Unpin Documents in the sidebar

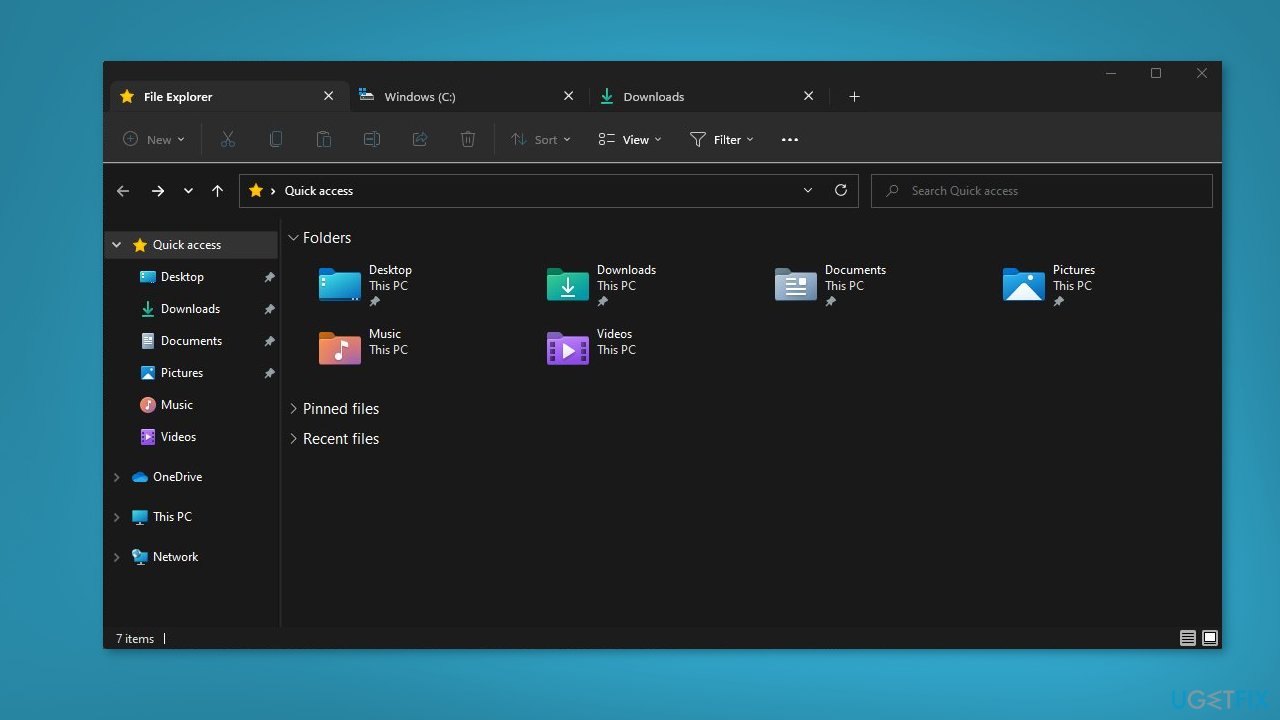tap(269, 340)
